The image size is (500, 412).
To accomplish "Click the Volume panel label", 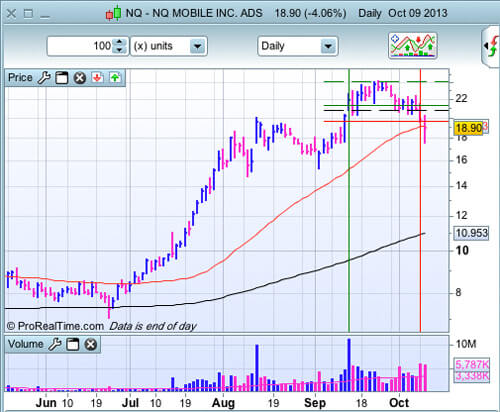I will [26, 344].
